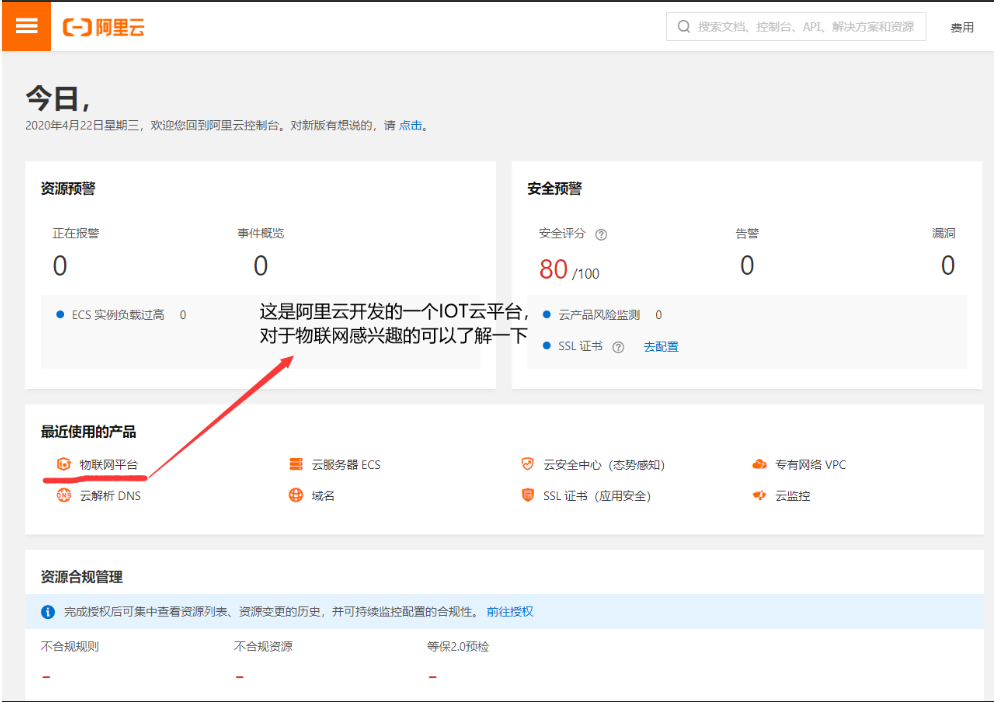The width and height of the screenshot is (1005, 702).
Task: Open 专有网络 VPC product
Action: coord(810,465)
